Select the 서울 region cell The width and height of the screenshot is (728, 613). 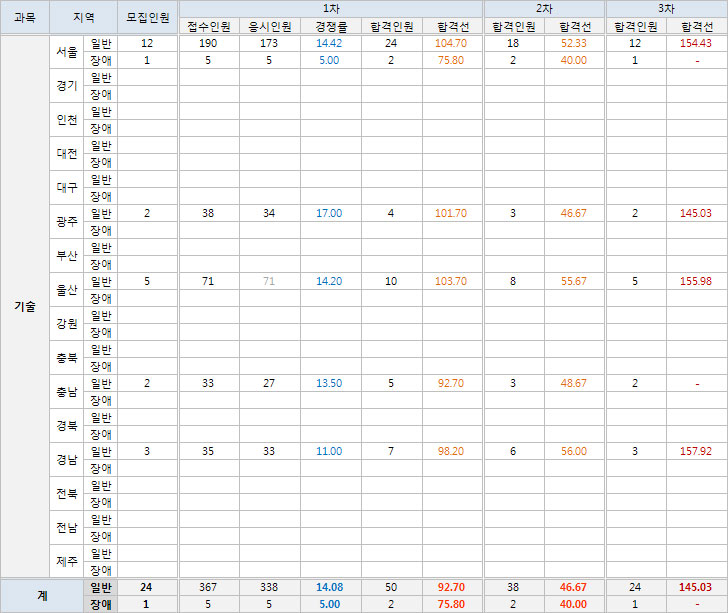tap(66, 52)
